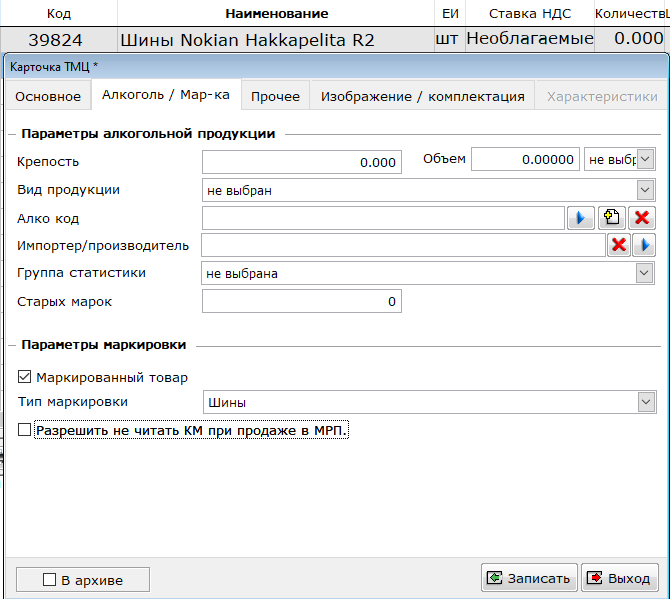Clear Алко код with the red X

pyautogui.click(x=642, y=218)
